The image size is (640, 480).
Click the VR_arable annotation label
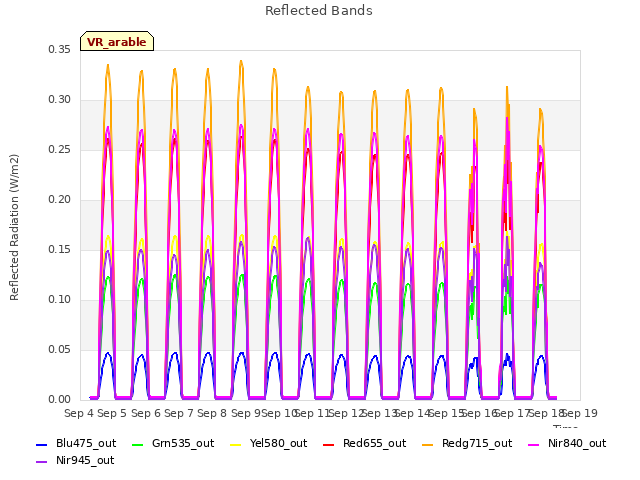[117, 41]
